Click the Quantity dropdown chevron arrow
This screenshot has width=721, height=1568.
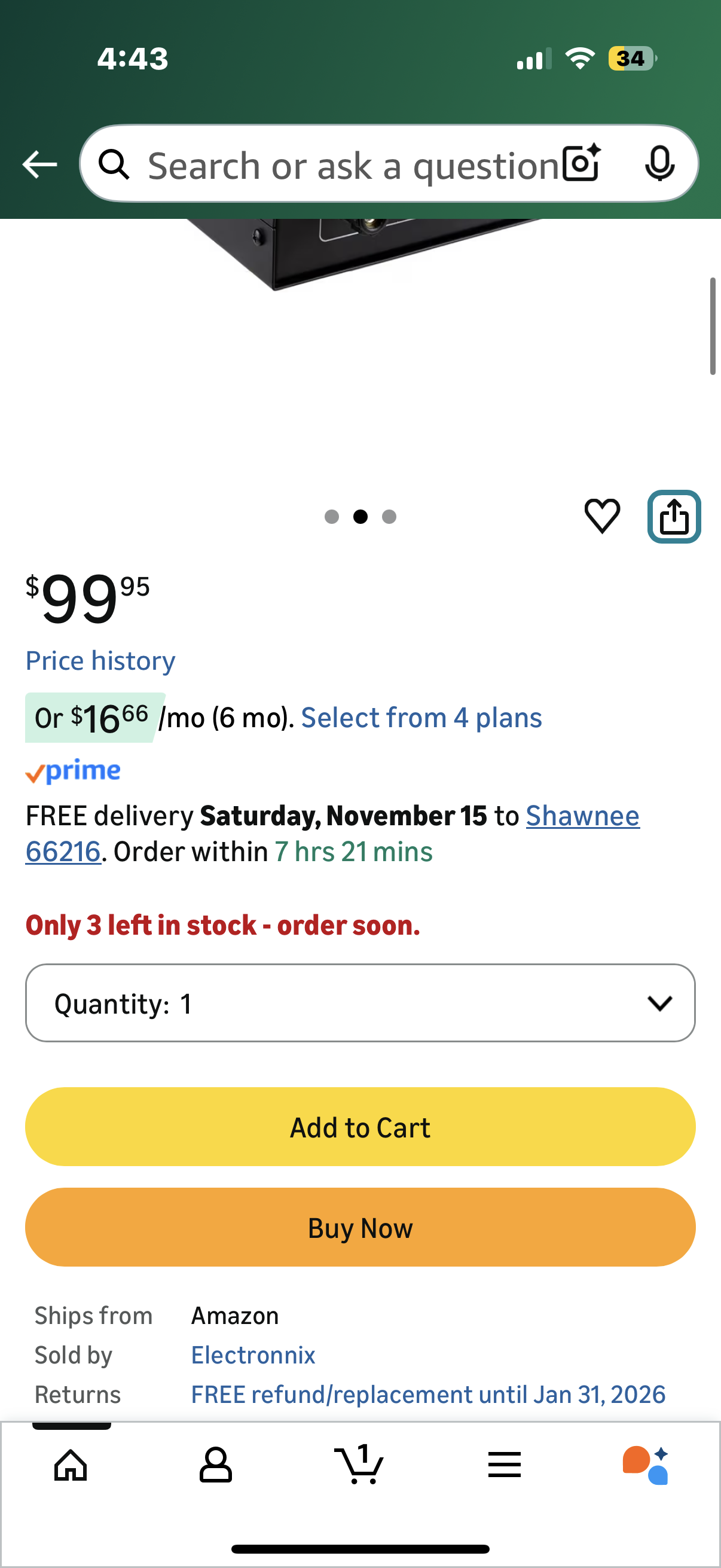coord(659,1003)
